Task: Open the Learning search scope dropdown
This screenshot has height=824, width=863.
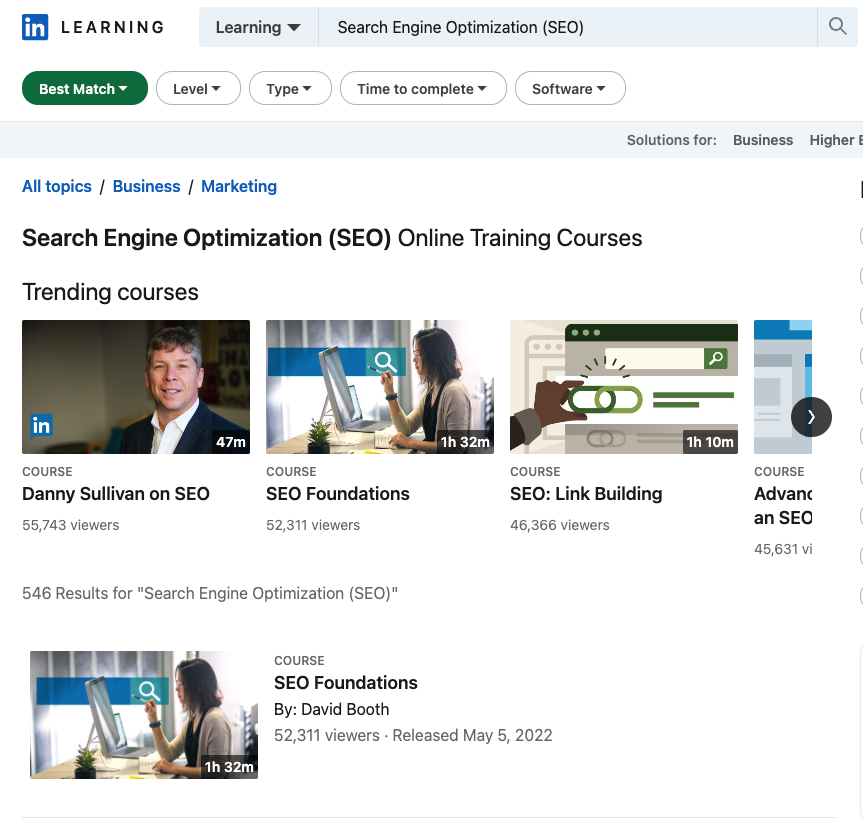Action: click(258, 27)
